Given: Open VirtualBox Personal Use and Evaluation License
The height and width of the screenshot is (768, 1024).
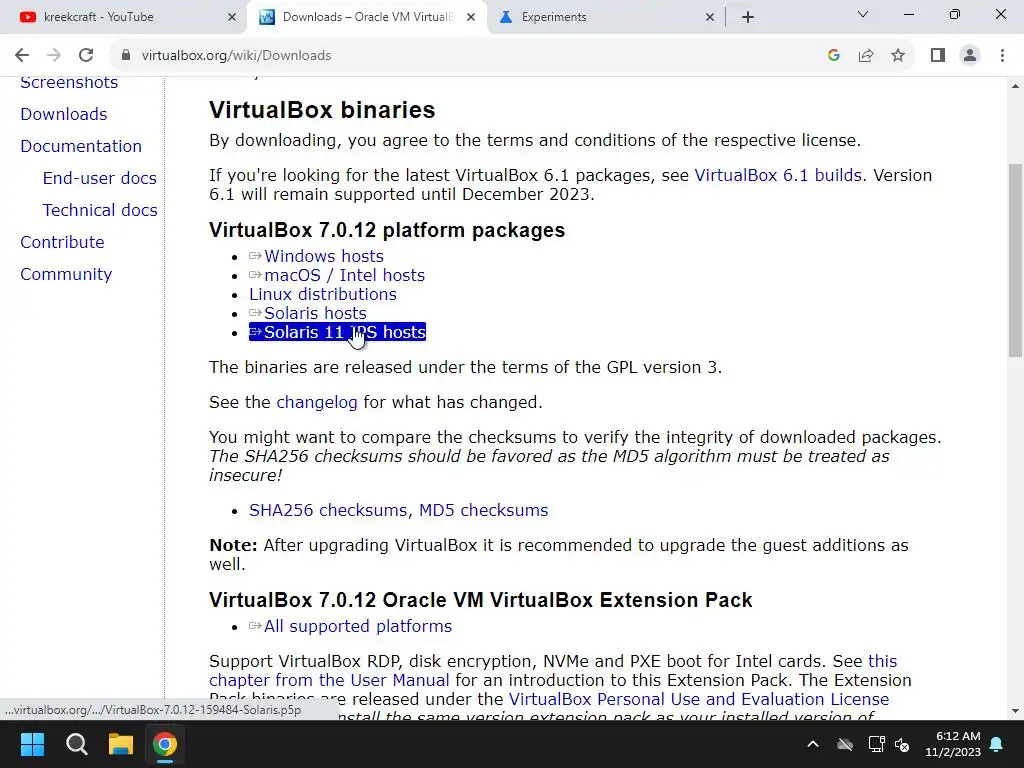Looking at the screenshot, I should (x=699, y=699).
